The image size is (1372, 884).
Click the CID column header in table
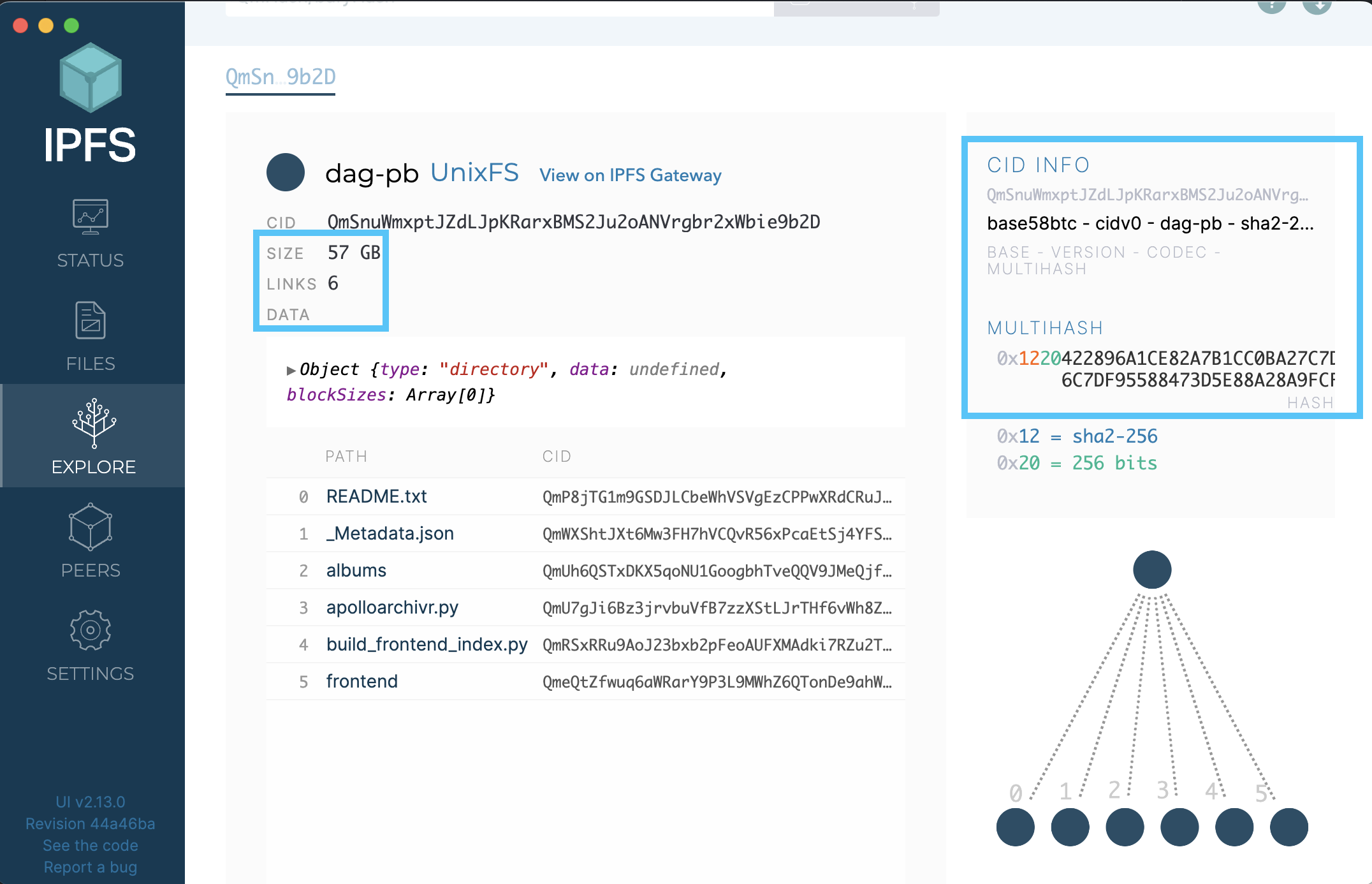[x=557, y=456]
